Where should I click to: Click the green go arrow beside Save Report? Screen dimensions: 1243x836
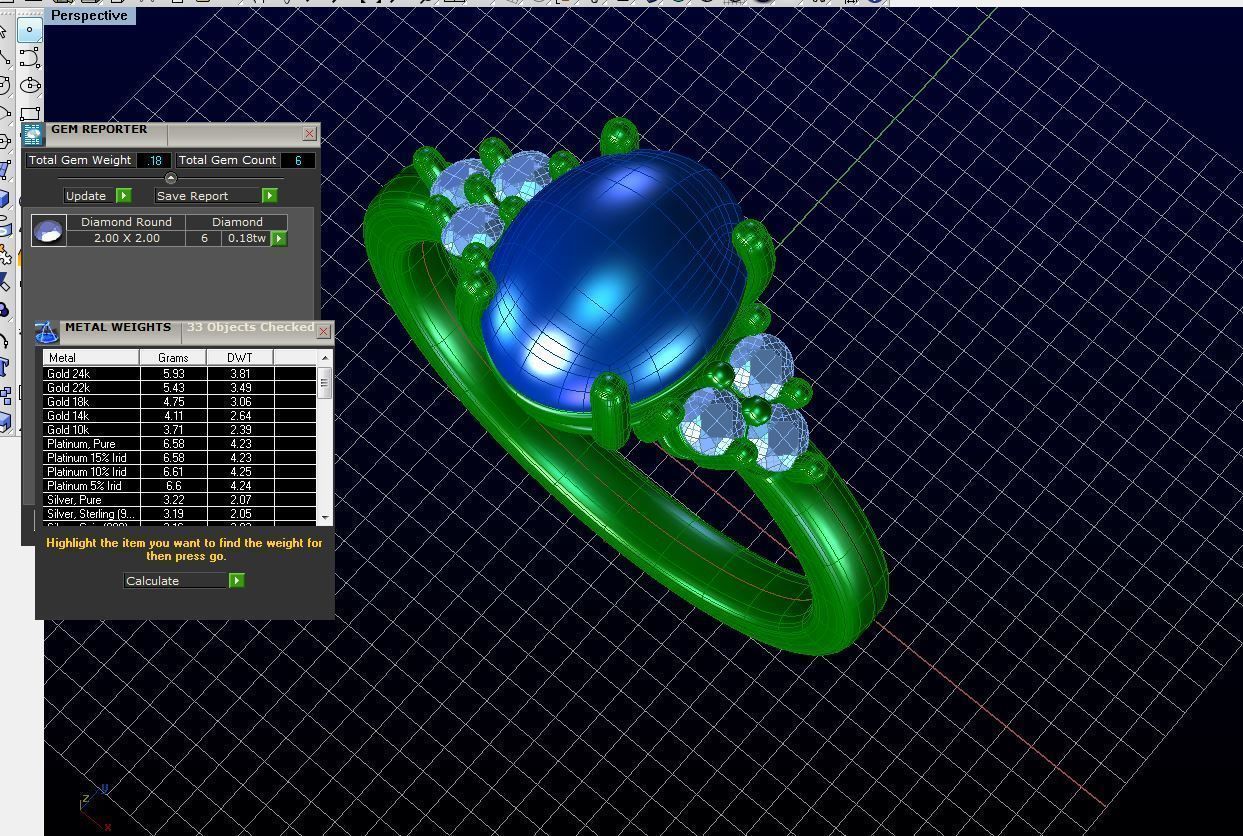coord(269,196)
